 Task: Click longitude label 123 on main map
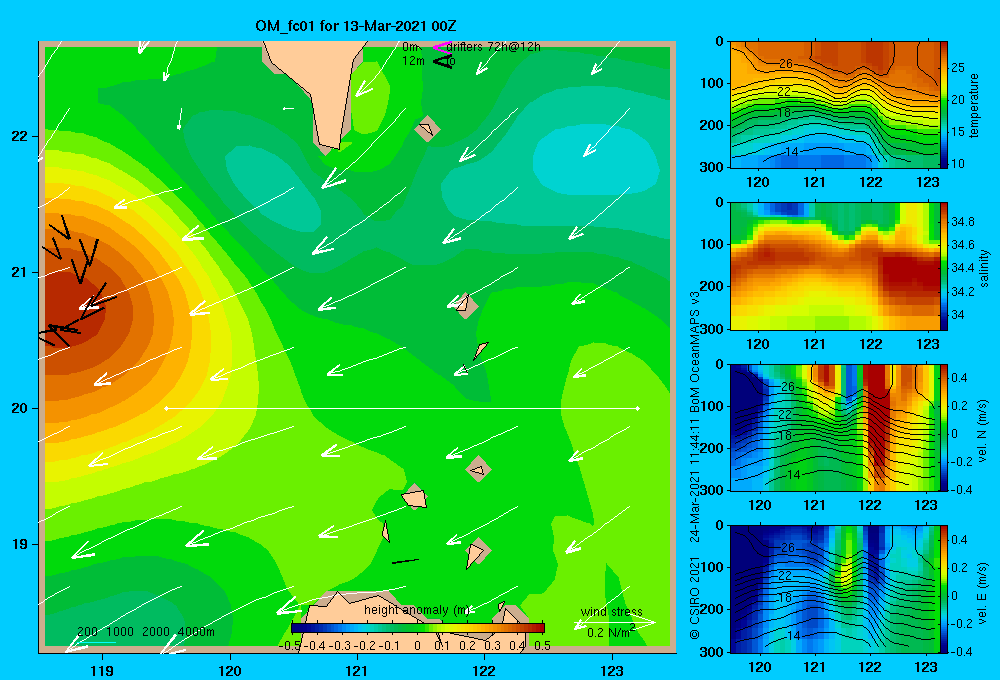coord(612,670)
